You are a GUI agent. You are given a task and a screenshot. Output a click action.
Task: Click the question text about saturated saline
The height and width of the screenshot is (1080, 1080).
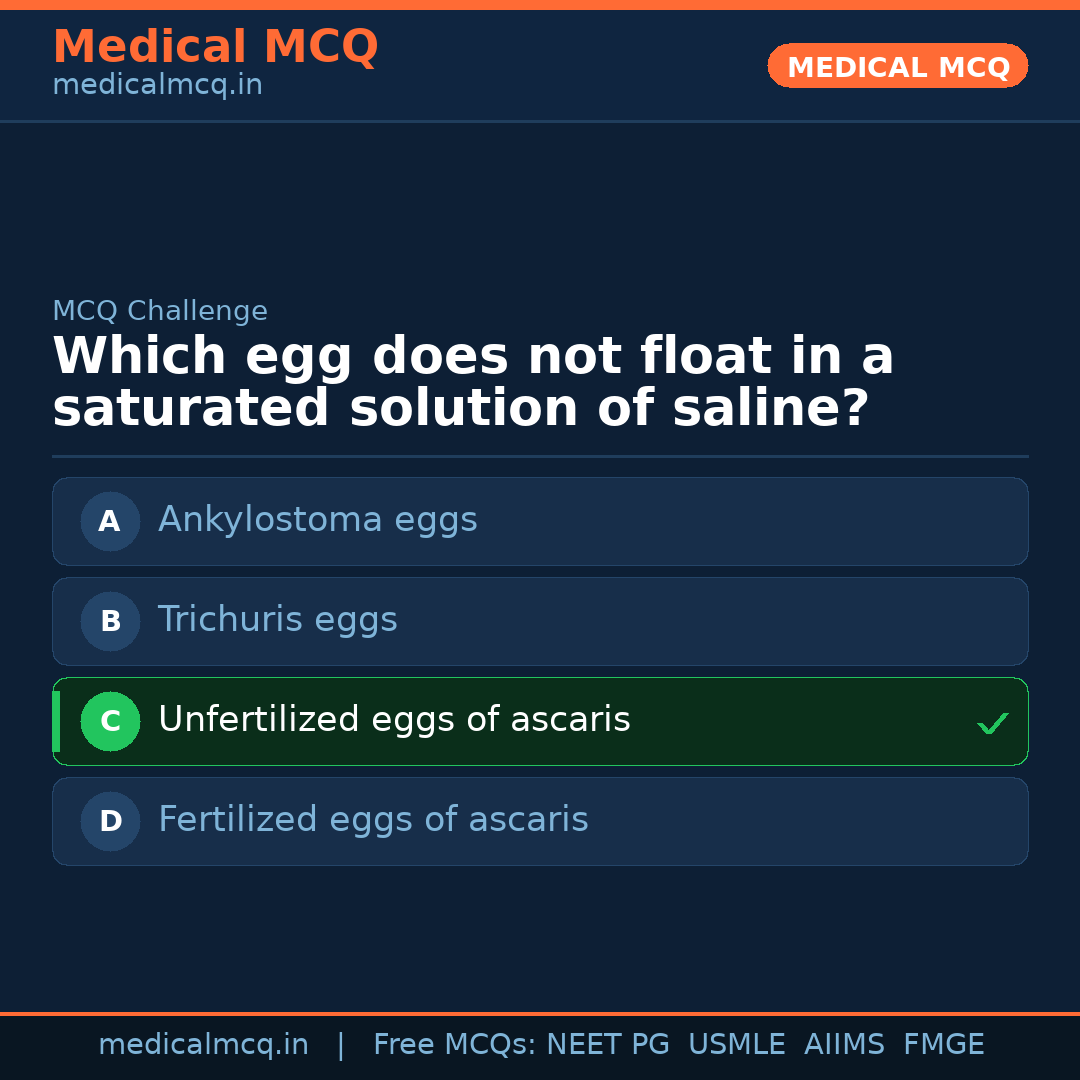pyautogui.click(x=472, y=383)
